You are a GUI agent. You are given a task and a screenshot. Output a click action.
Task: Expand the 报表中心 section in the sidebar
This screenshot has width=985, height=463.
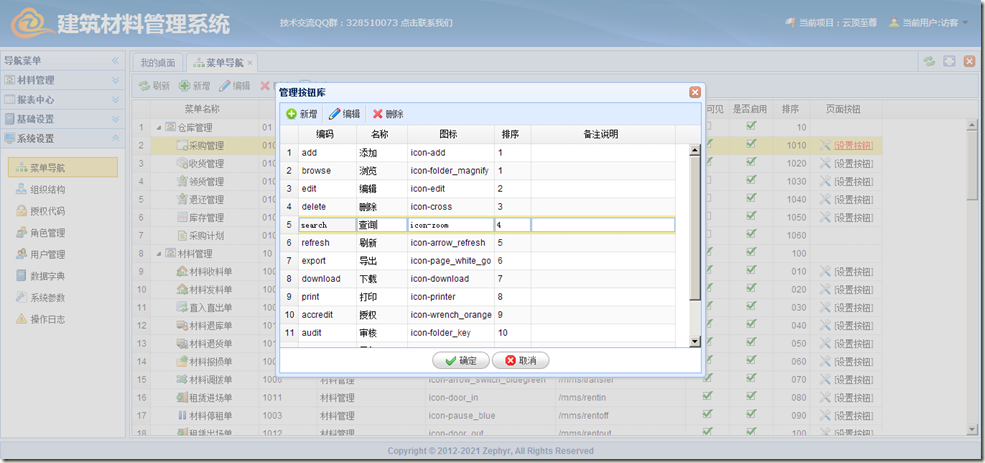(60, 99)
